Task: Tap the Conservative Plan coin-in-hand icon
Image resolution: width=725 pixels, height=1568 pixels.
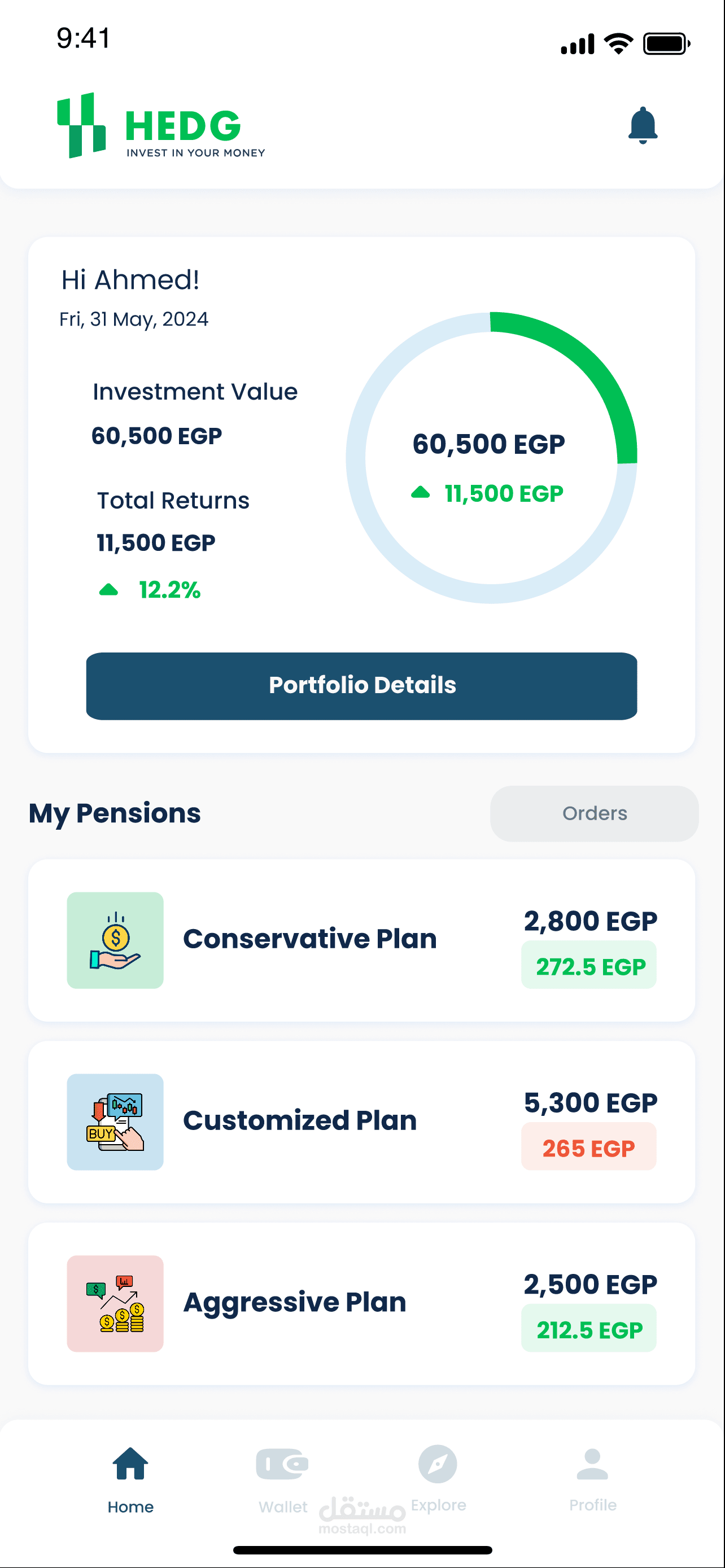Action: click(x=115, y=940)
